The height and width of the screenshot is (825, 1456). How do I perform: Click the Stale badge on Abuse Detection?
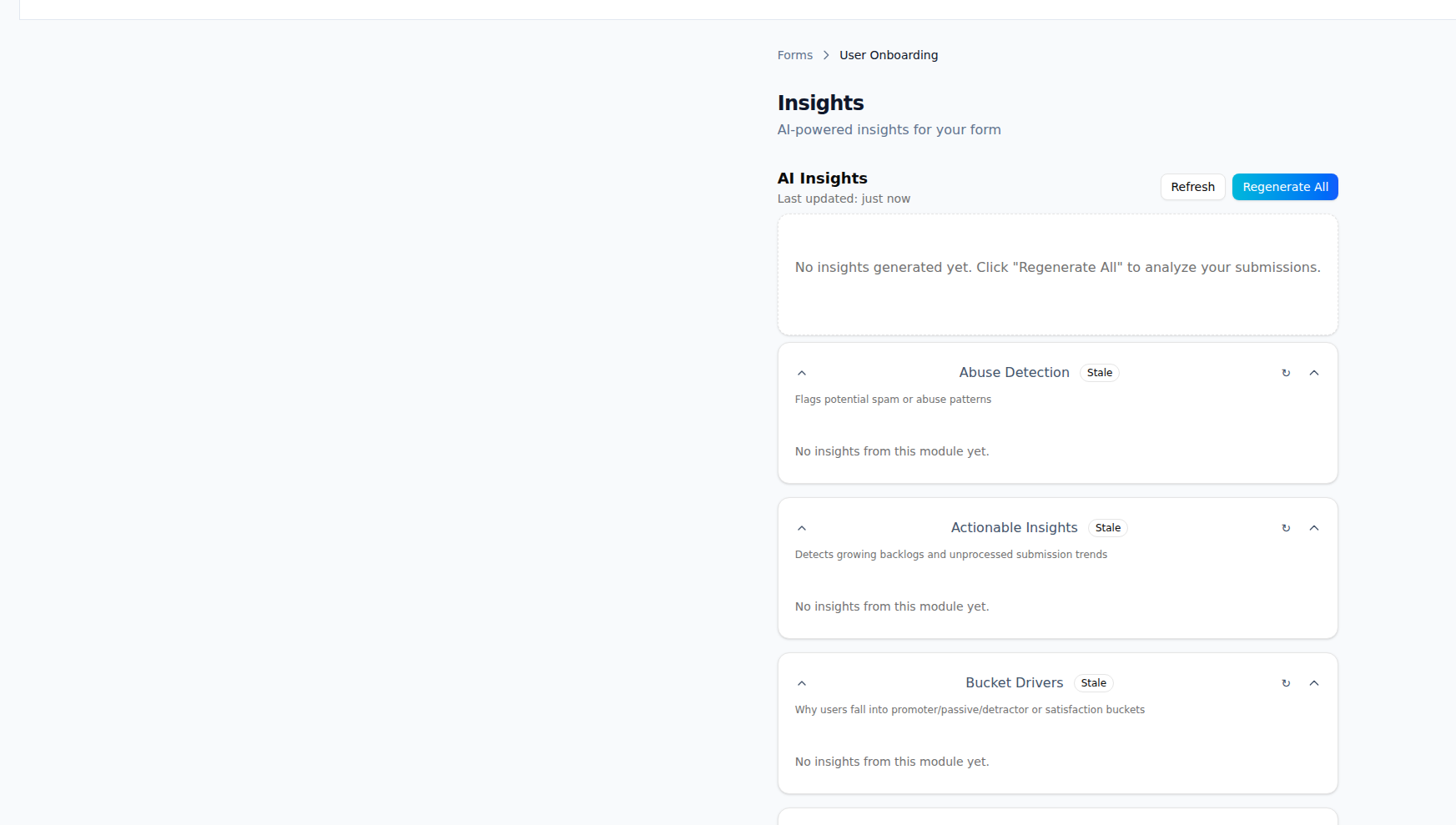pos(1100,372)
